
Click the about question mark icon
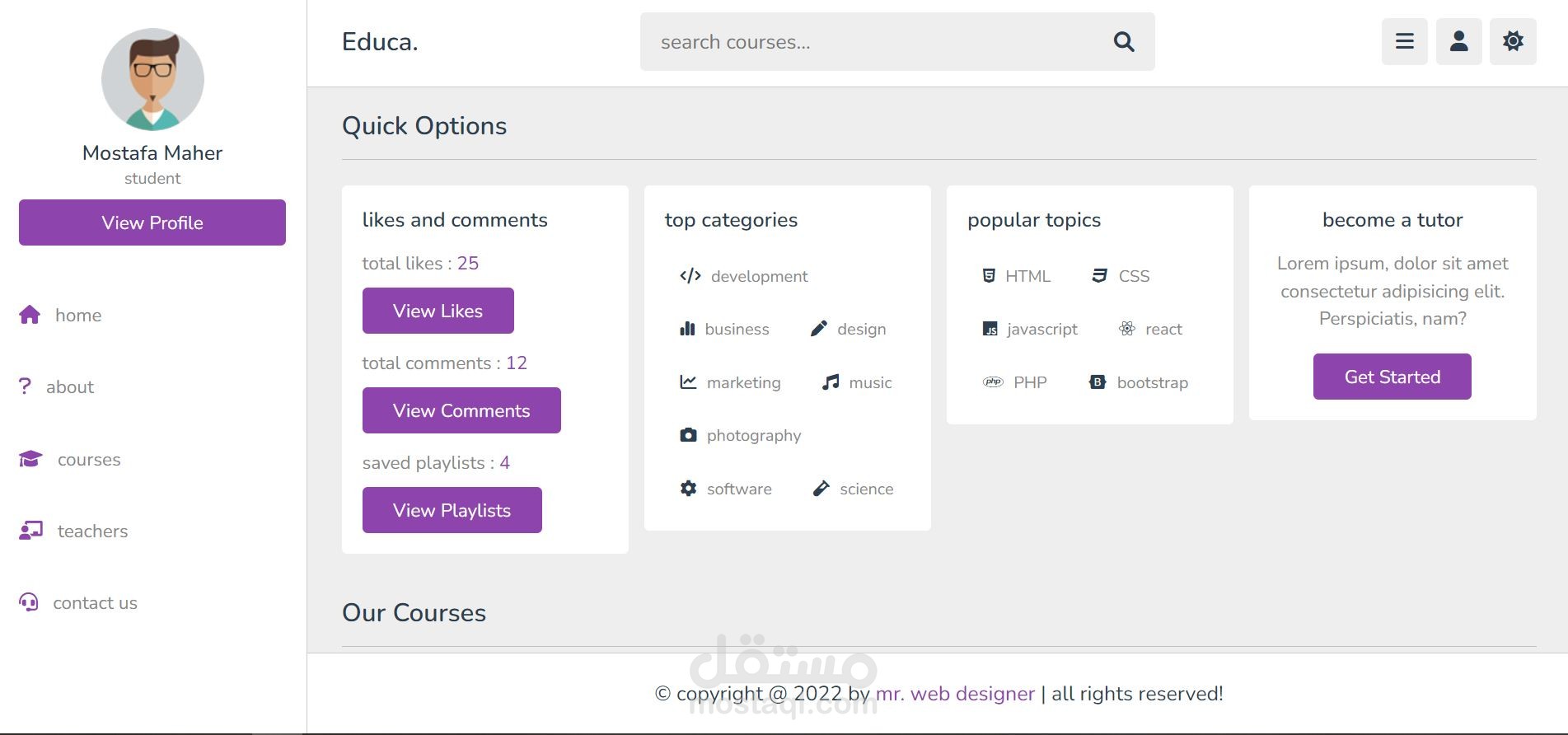point(25,386)
